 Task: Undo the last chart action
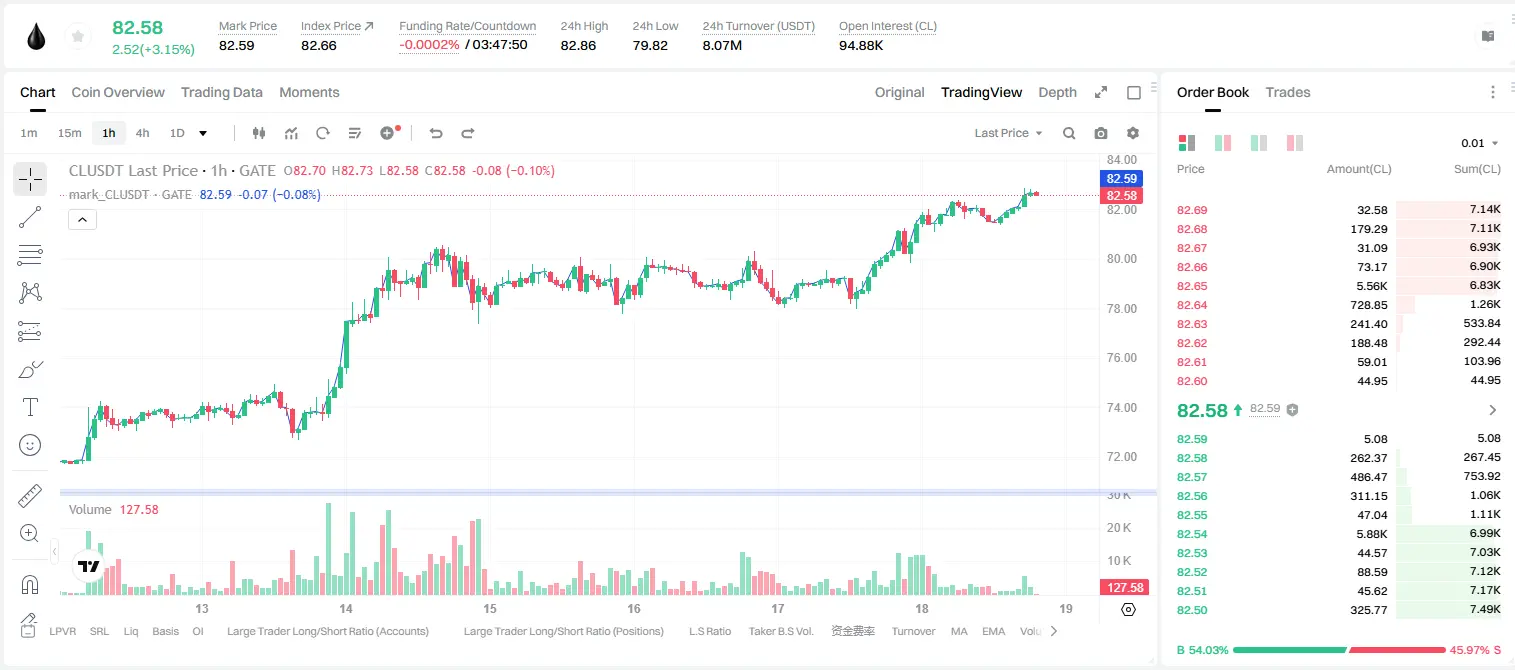435,133
